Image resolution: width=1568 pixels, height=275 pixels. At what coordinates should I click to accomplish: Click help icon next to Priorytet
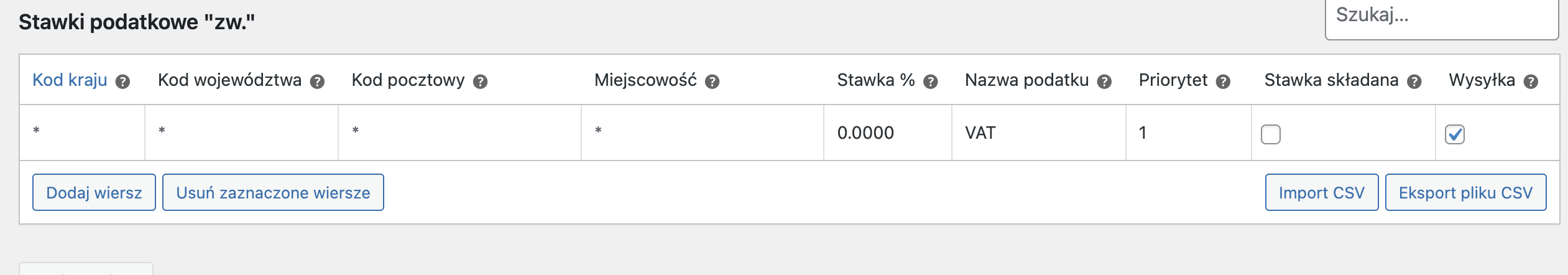pyautogui.click(x=1224, y=82)
